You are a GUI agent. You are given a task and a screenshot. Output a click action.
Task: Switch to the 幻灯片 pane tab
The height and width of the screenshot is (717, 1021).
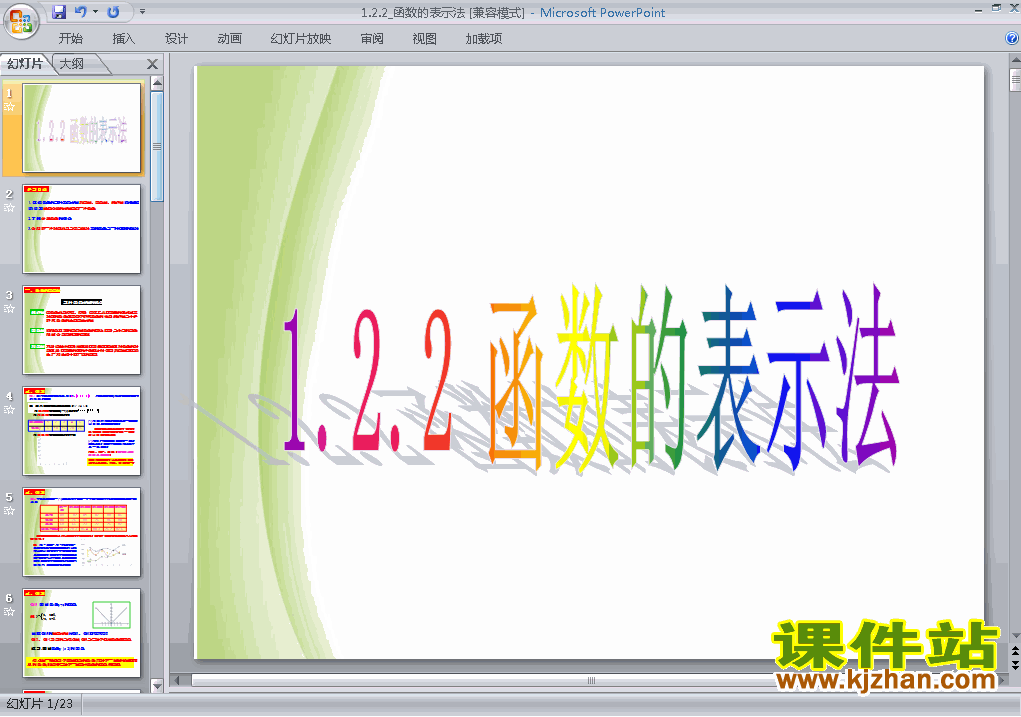[25, 64]
